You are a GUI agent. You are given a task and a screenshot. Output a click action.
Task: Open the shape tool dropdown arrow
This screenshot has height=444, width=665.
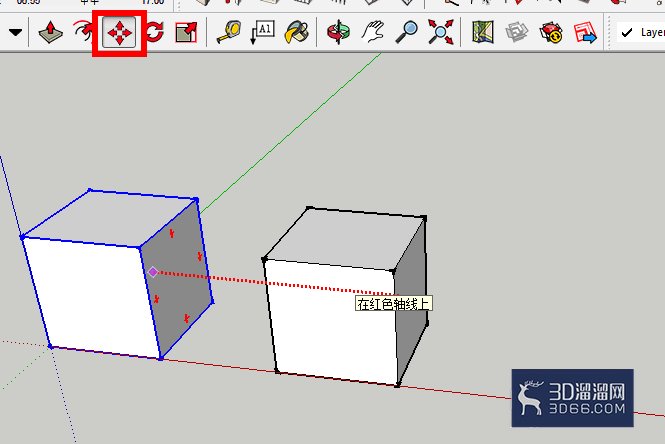point(16,32)
